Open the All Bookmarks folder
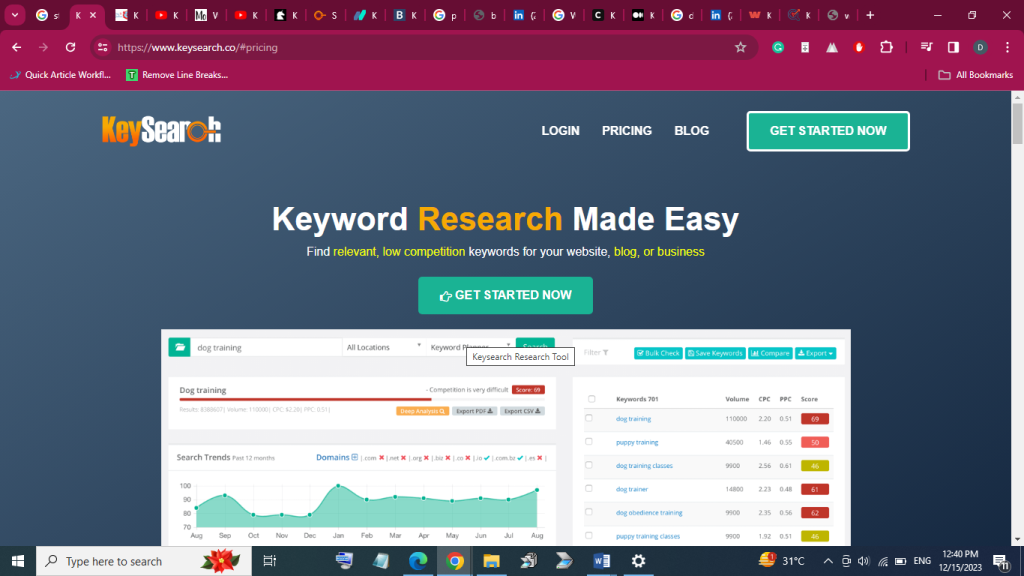The height and width of the screenshot is (576, 1024). coord(976,75)
